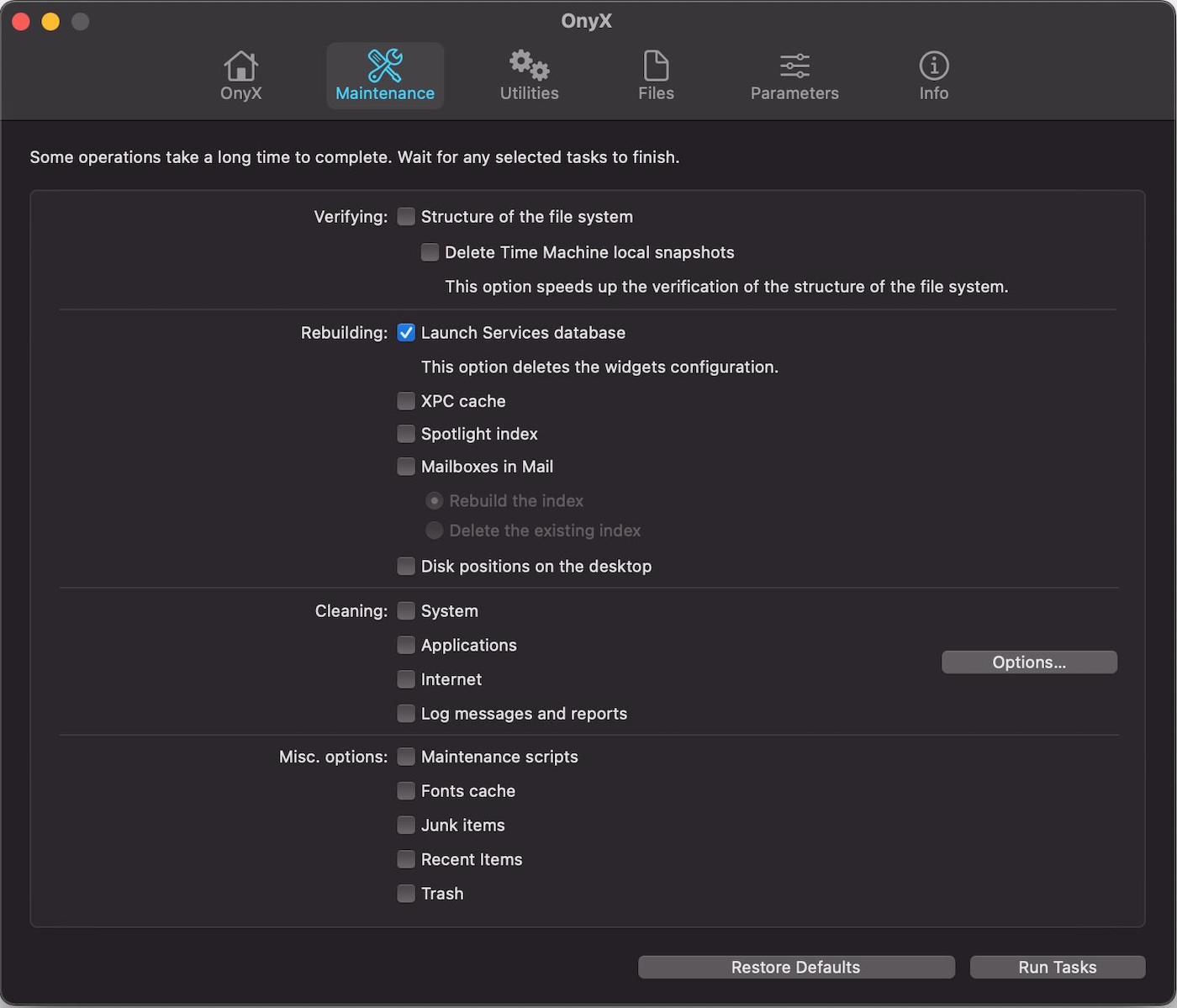Click the OnyX window title text

pyautogui.click(x=587, y=21)
